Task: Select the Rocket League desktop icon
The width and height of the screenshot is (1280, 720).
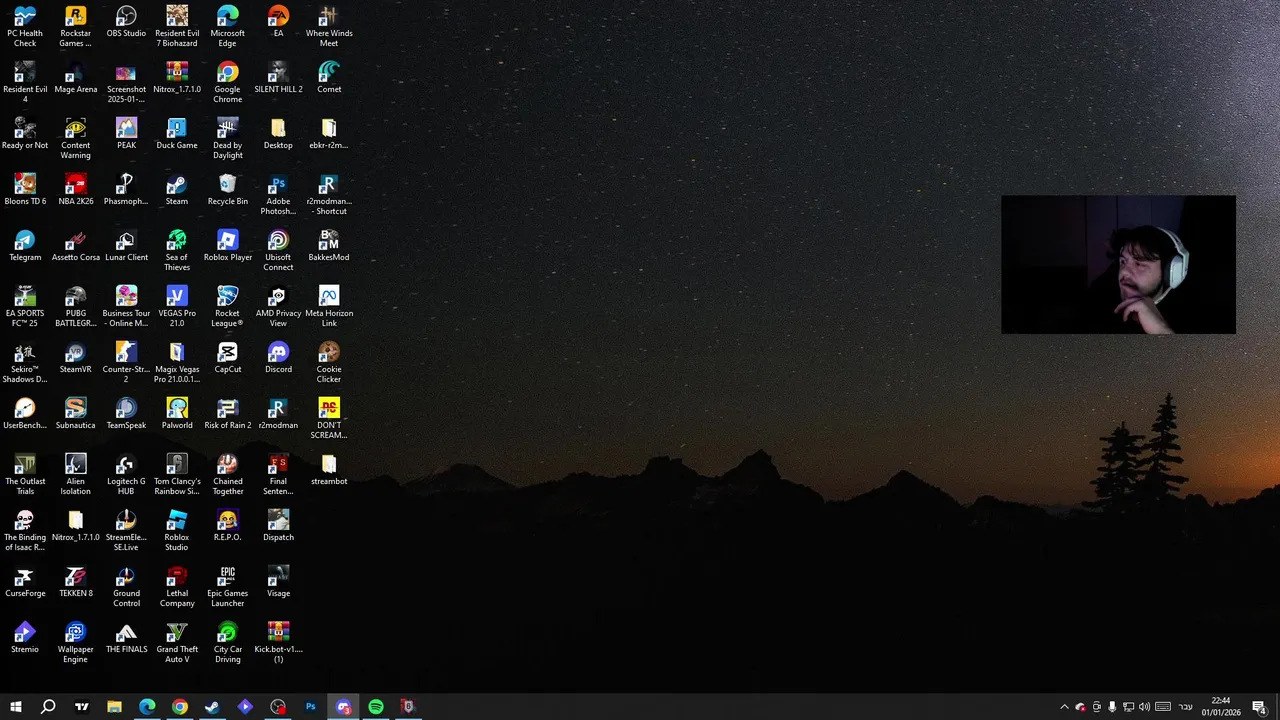Action: 227,306
